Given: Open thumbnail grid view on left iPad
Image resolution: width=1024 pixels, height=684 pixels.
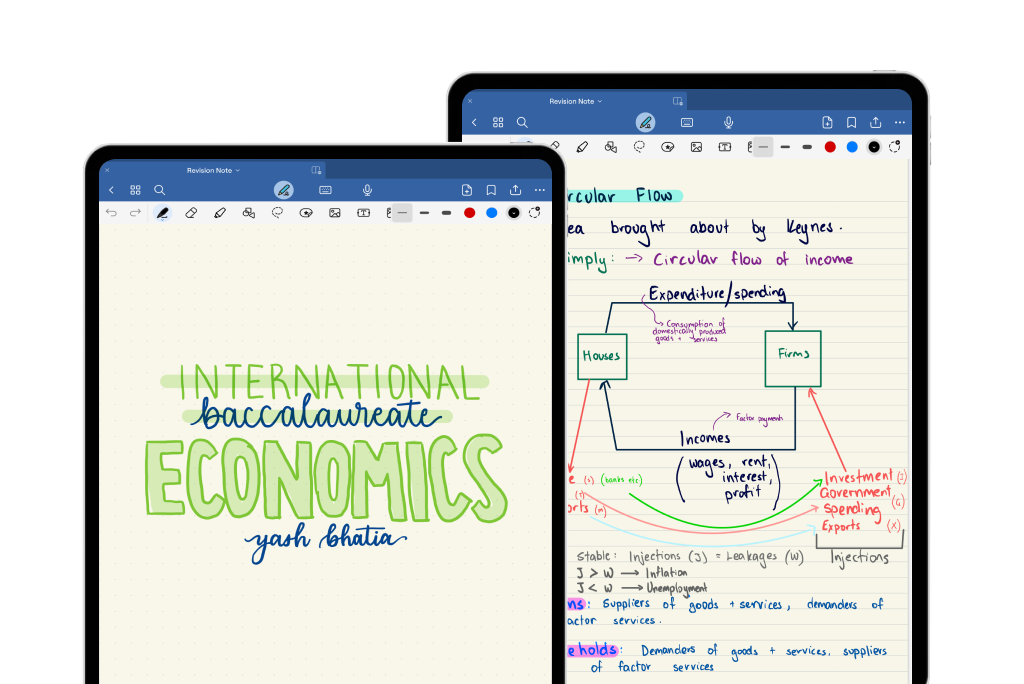Looking at the screenshot, I should click(135, 190).
